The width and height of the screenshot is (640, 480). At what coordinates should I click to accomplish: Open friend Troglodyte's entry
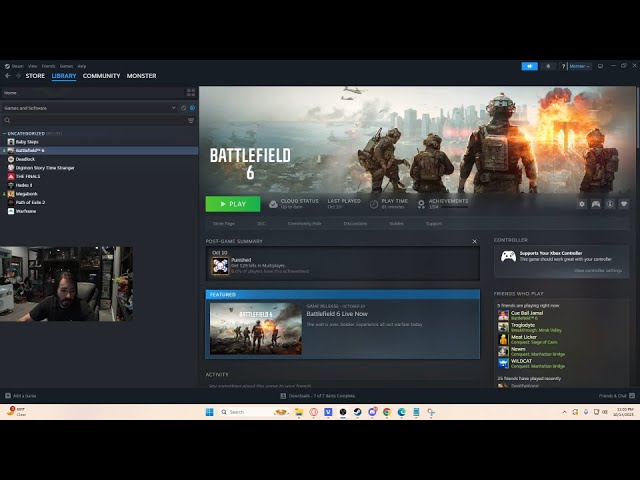click(530, 327)
